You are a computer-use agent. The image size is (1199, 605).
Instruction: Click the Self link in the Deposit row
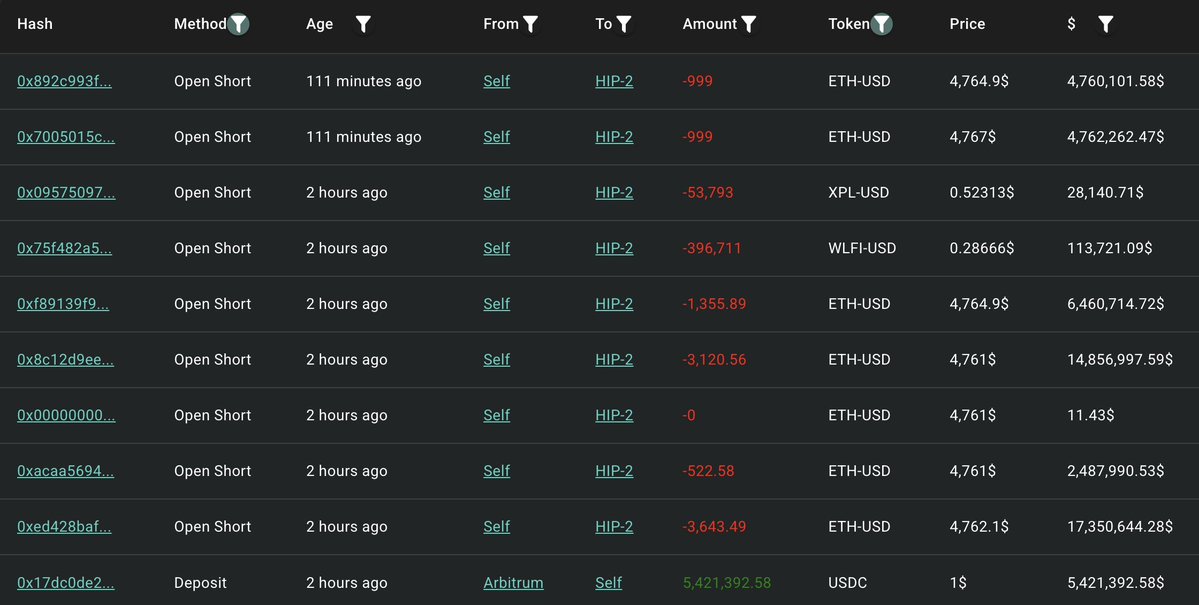coord(609,583)
